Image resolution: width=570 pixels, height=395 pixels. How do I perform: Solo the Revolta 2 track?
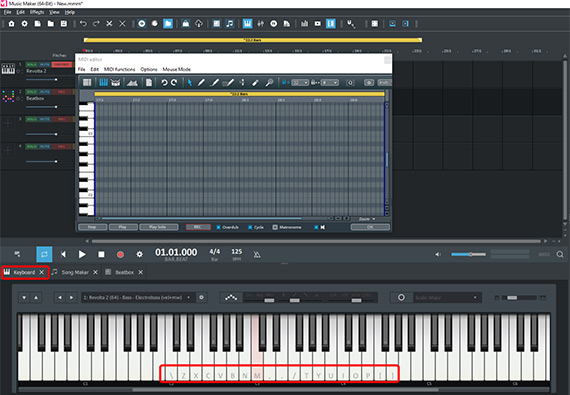point(32,64)
